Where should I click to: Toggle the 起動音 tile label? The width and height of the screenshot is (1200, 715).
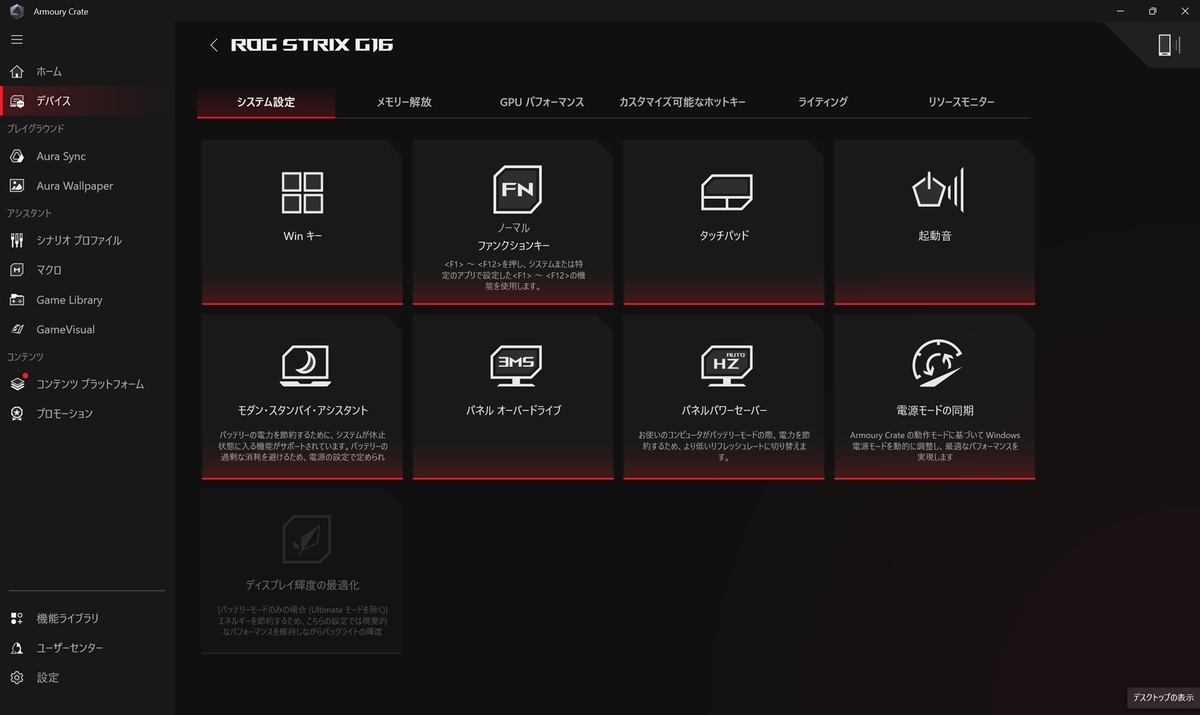click(x=935, y=236)
